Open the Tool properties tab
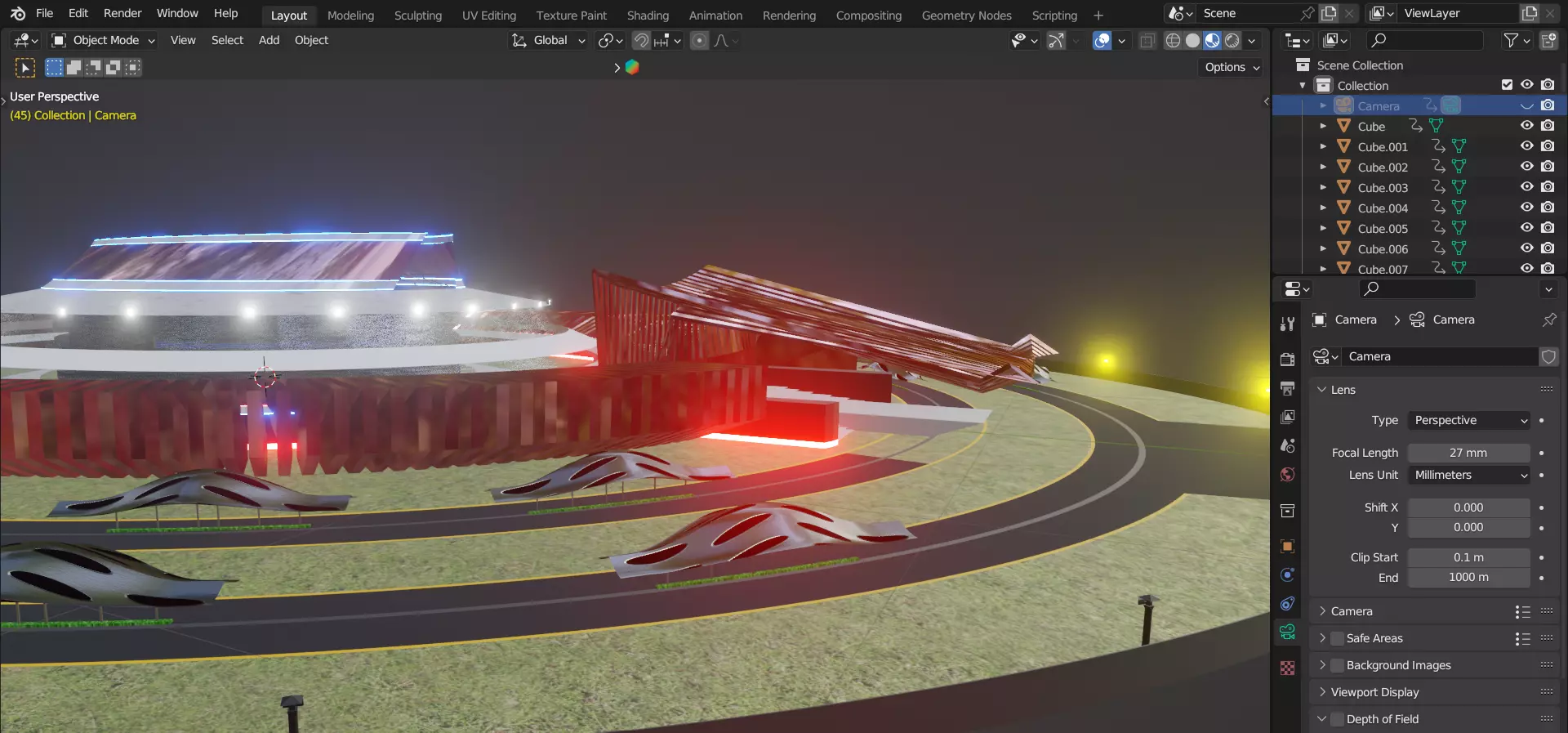 coord(1288,324)
